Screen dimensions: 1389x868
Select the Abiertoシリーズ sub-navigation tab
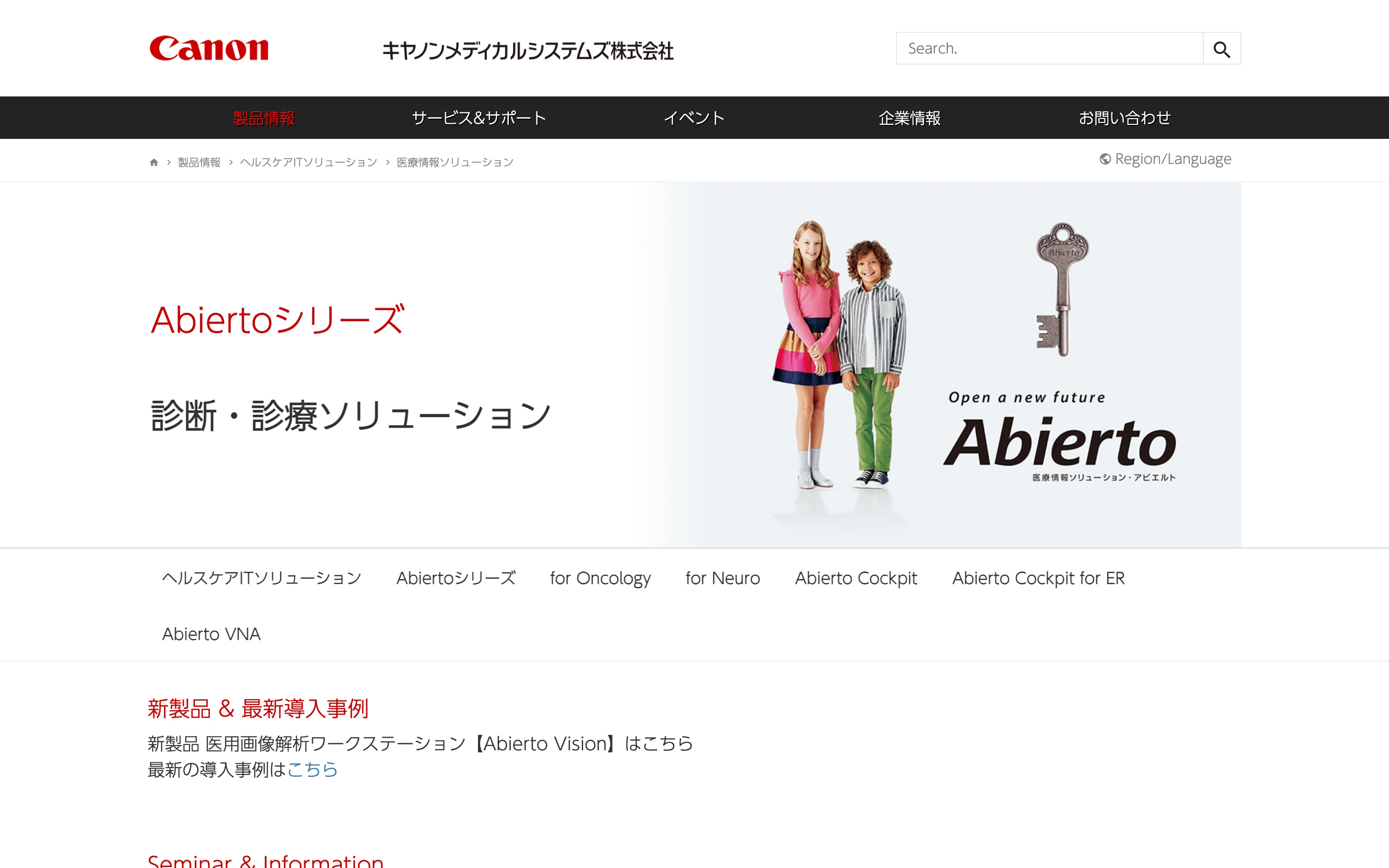(456, 578)
